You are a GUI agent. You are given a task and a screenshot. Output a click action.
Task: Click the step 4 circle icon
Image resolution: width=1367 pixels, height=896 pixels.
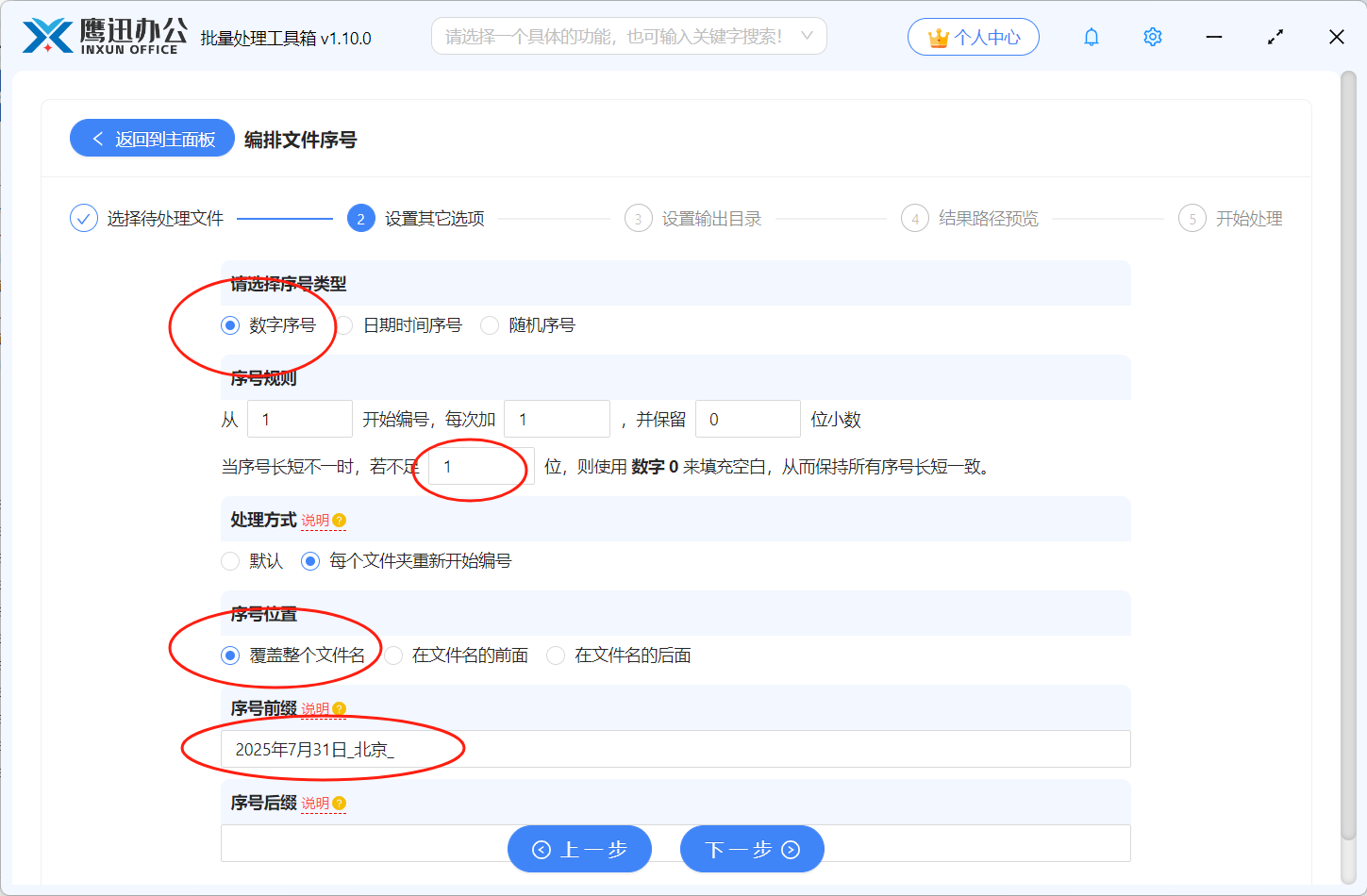point(914,219)
